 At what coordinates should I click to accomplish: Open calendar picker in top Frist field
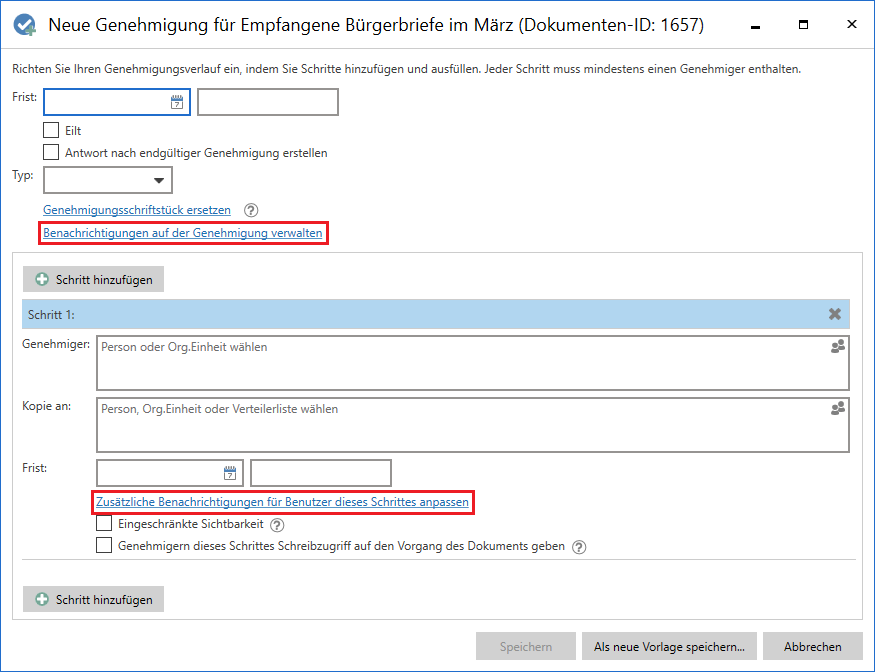click(177, 102)
